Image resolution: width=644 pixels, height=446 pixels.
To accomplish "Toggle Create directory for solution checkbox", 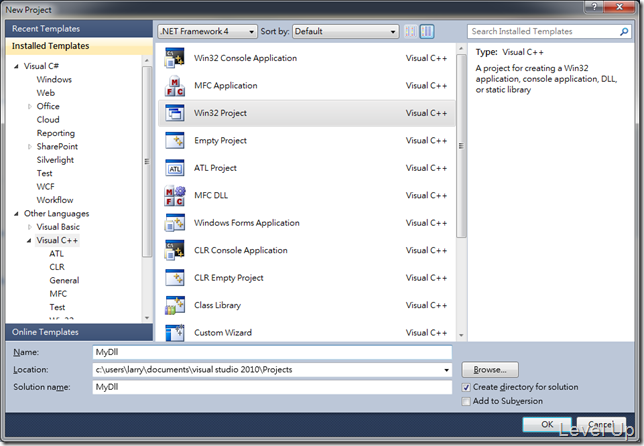I will point(466,387).
